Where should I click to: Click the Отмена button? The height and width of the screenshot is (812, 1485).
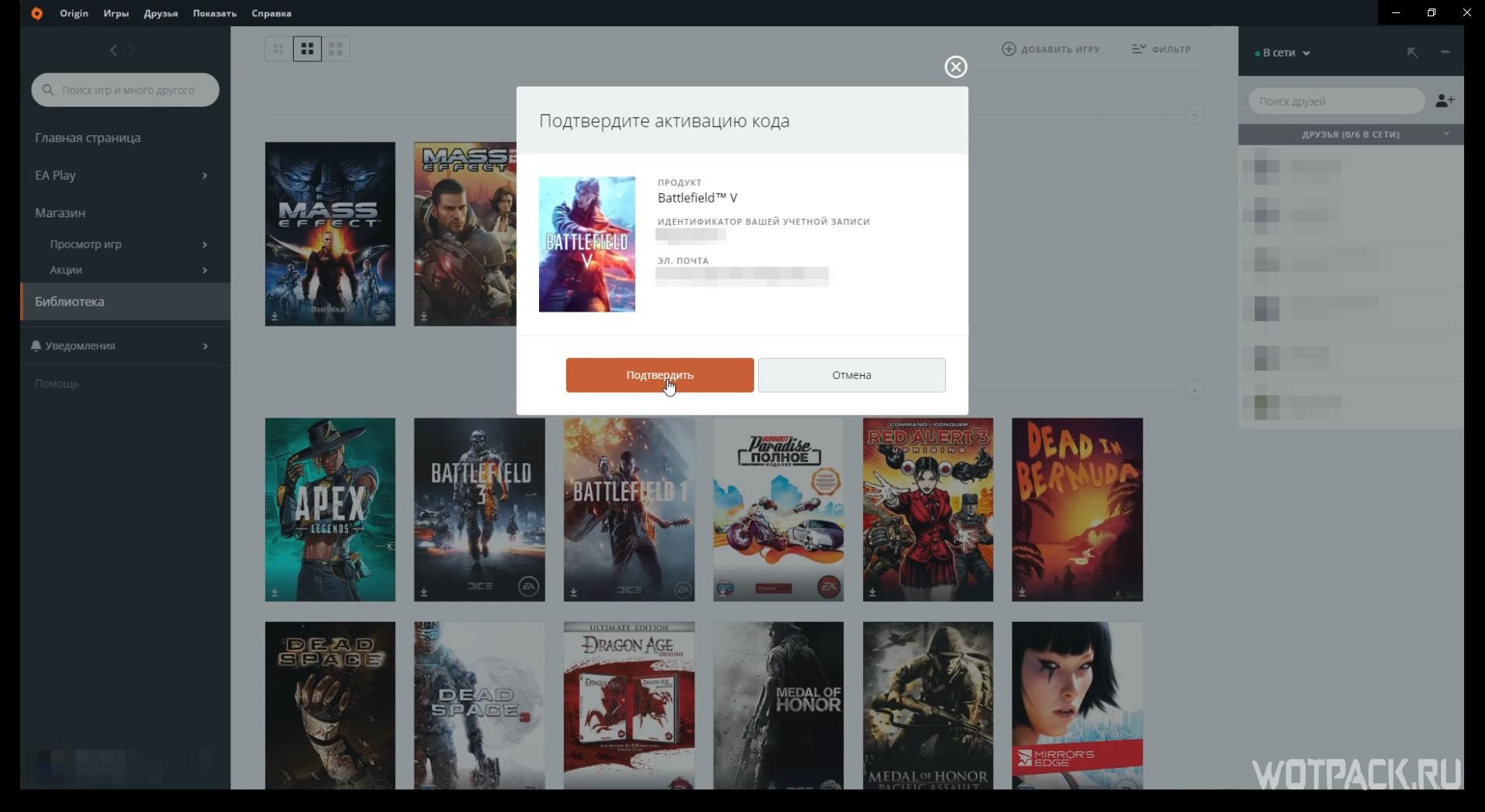point(851,375)
